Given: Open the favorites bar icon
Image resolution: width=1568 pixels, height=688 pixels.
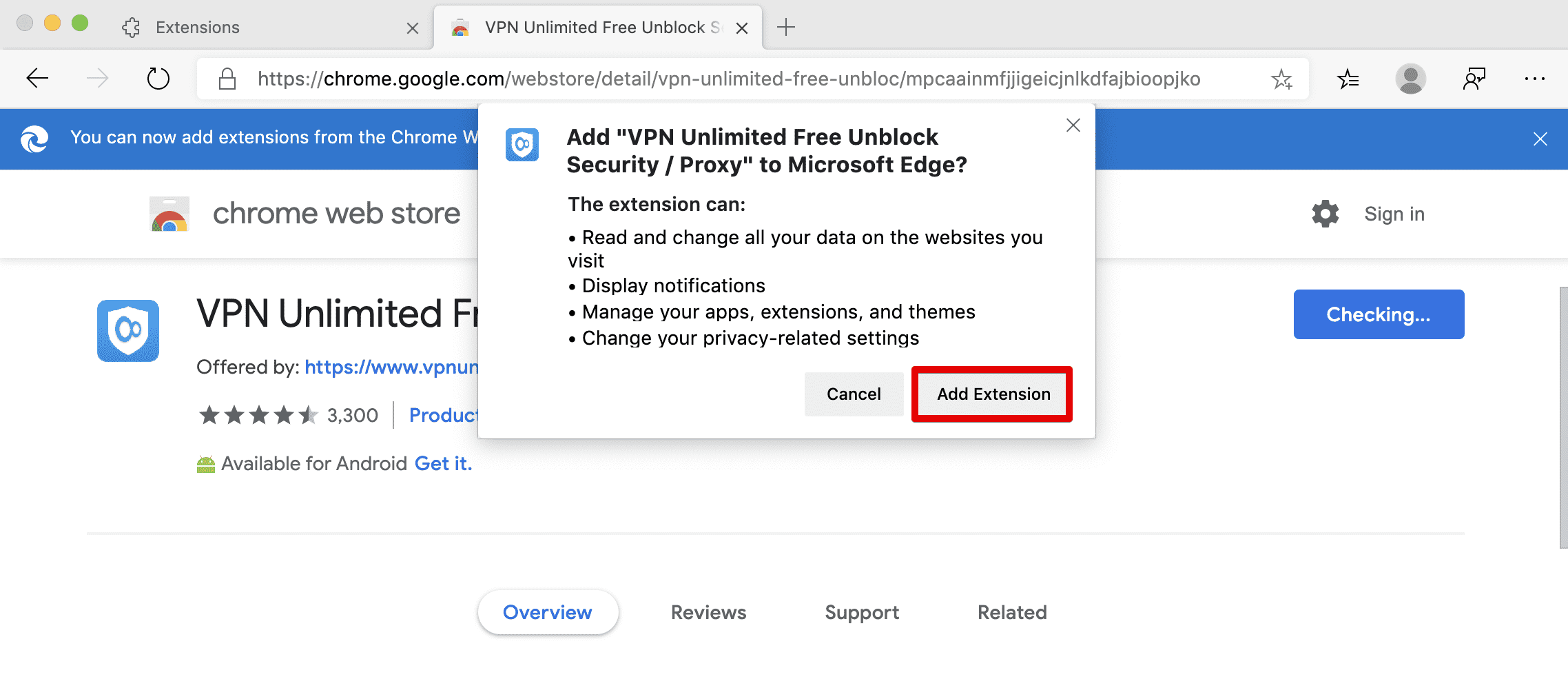Looking at the screenshot, I should 1348,78.
